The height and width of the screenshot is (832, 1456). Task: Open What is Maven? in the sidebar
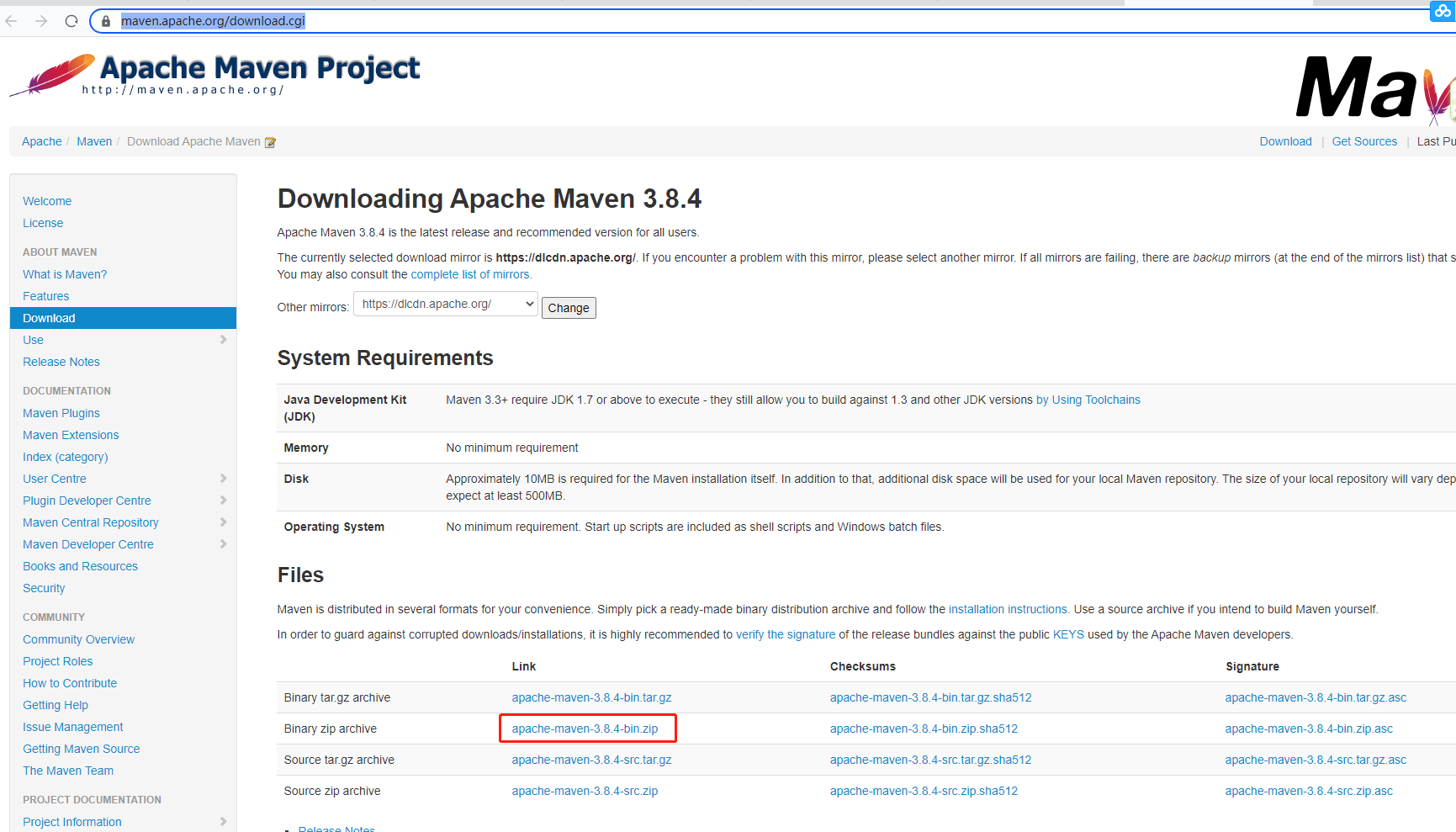pos(65,274)
